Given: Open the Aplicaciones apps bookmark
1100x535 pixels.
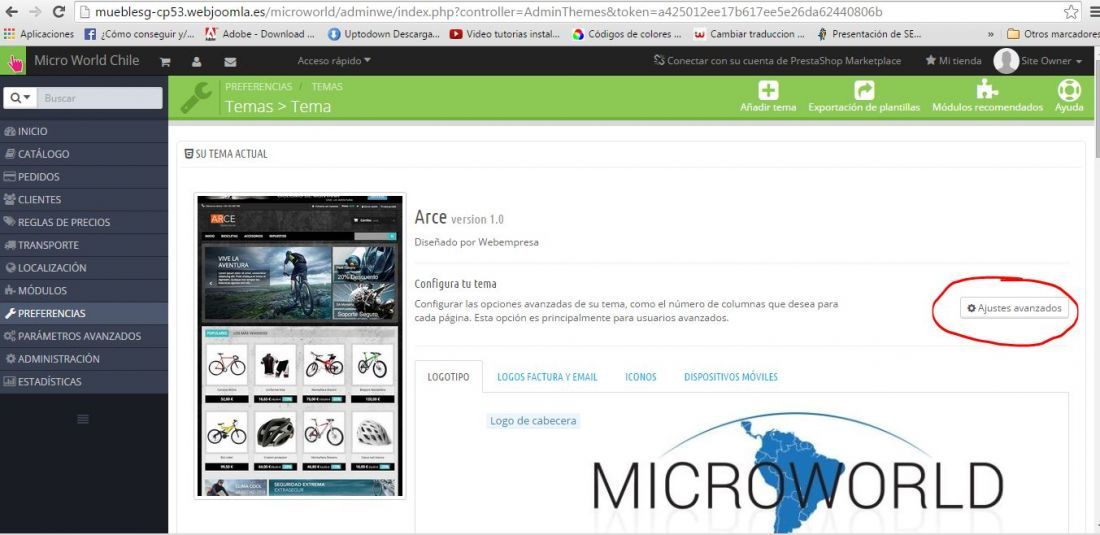Looking at the screenshot, I should click(39, 34).
